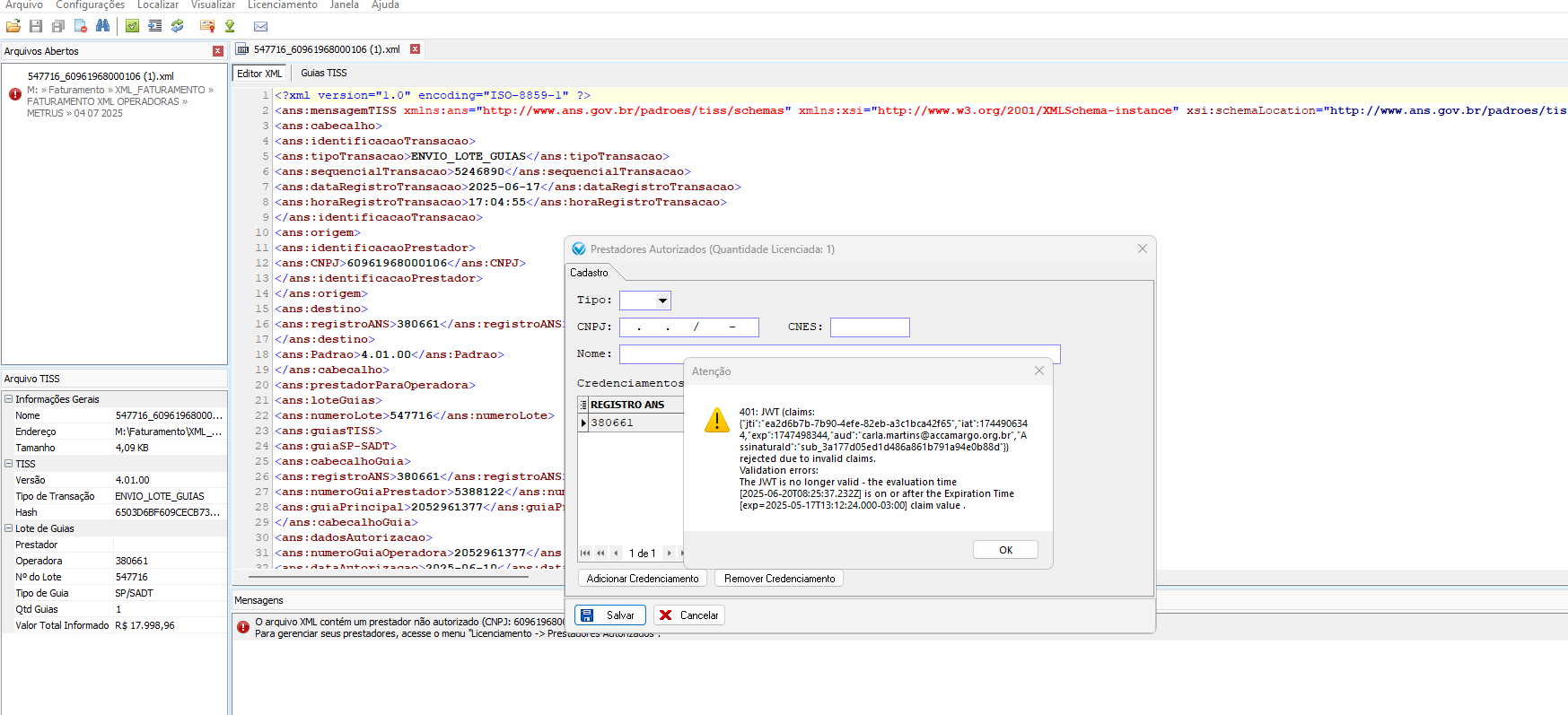Screen dimensions: 1568x715
Task: Open a file with the folder toolbar icon
Action: 13,26
